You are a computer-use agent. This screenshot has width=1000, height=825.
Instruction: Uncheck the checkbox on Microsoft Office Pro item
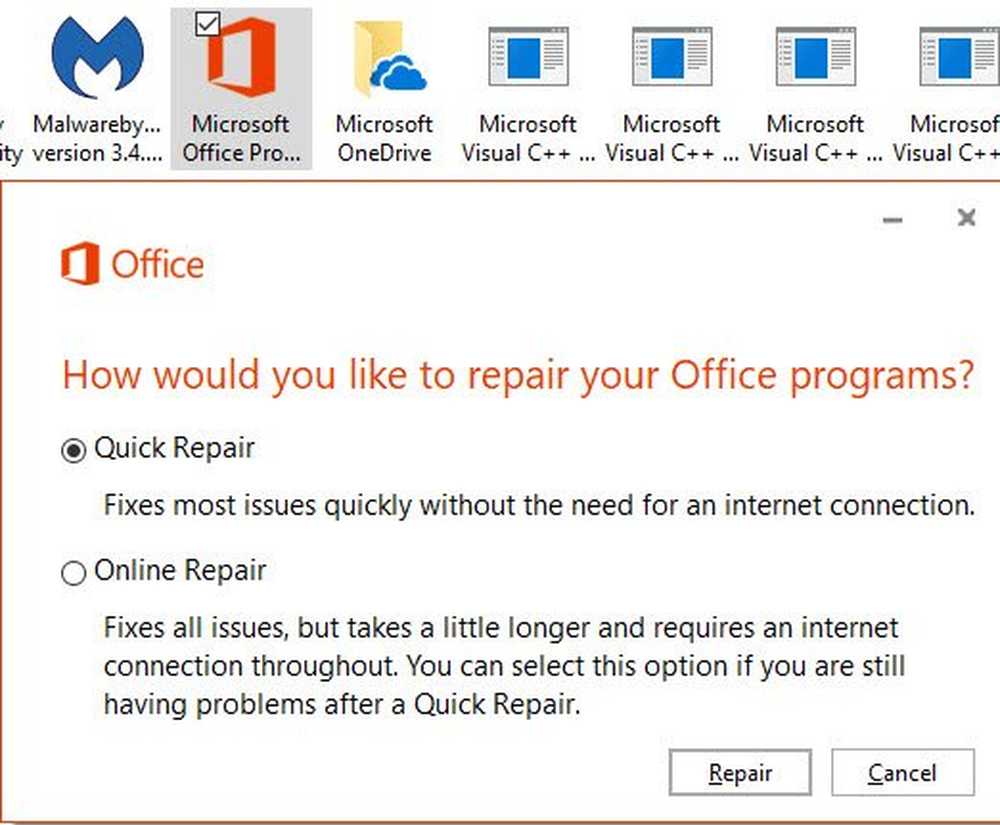(x=207, y=24)
